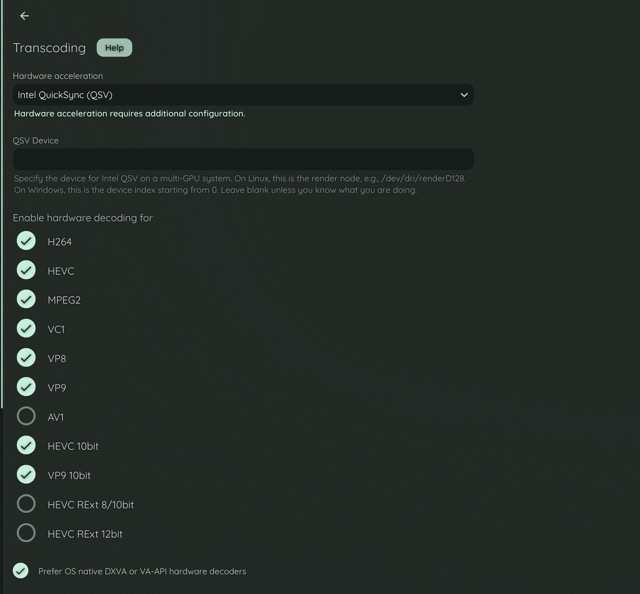Open the Transcoding Help button
The image size is (640, 594).
point(114,48)
